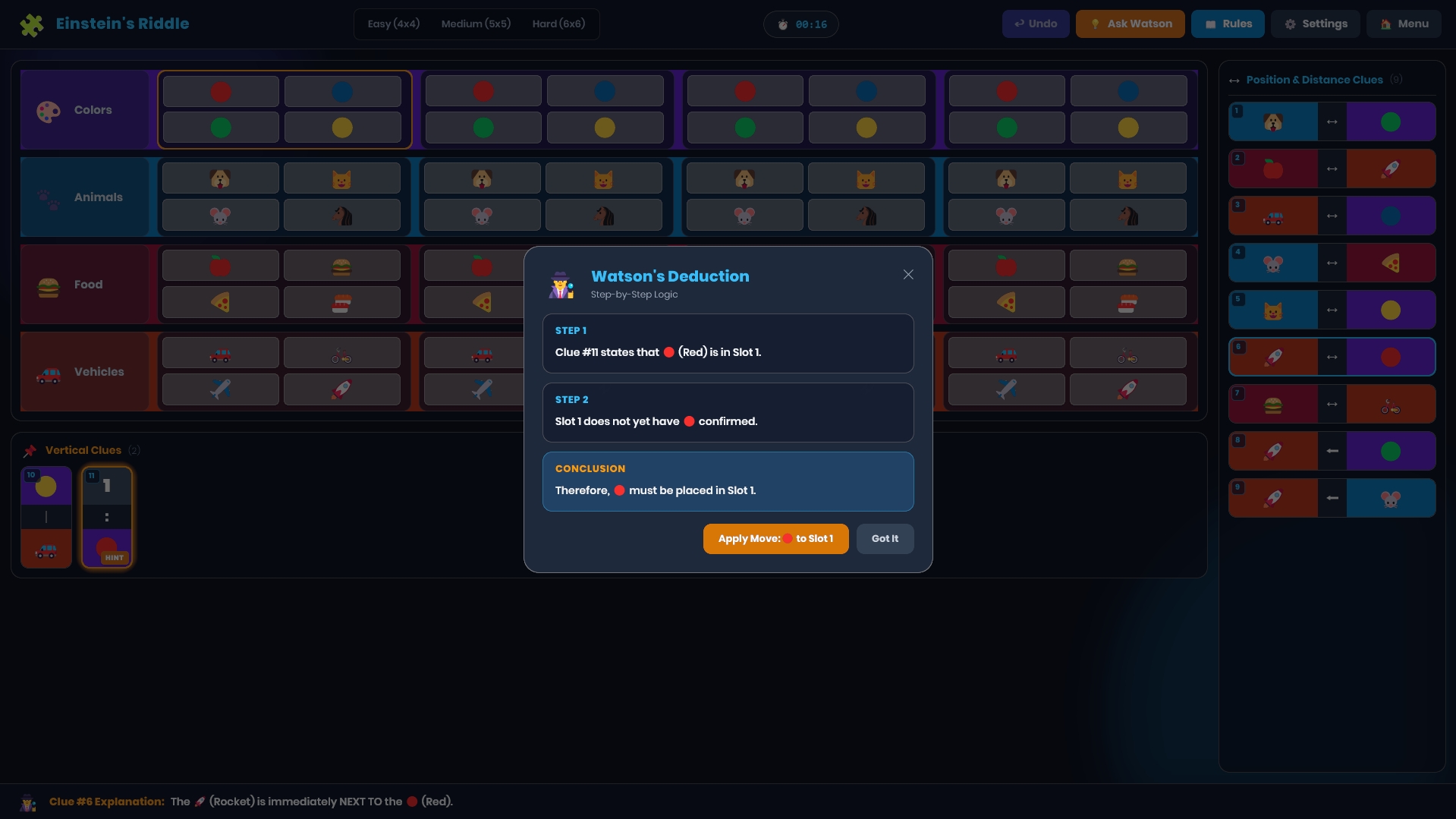Viewport: 1456px width, 819px height.
Task: Select the dog in slot 4
Action: 1006,179
